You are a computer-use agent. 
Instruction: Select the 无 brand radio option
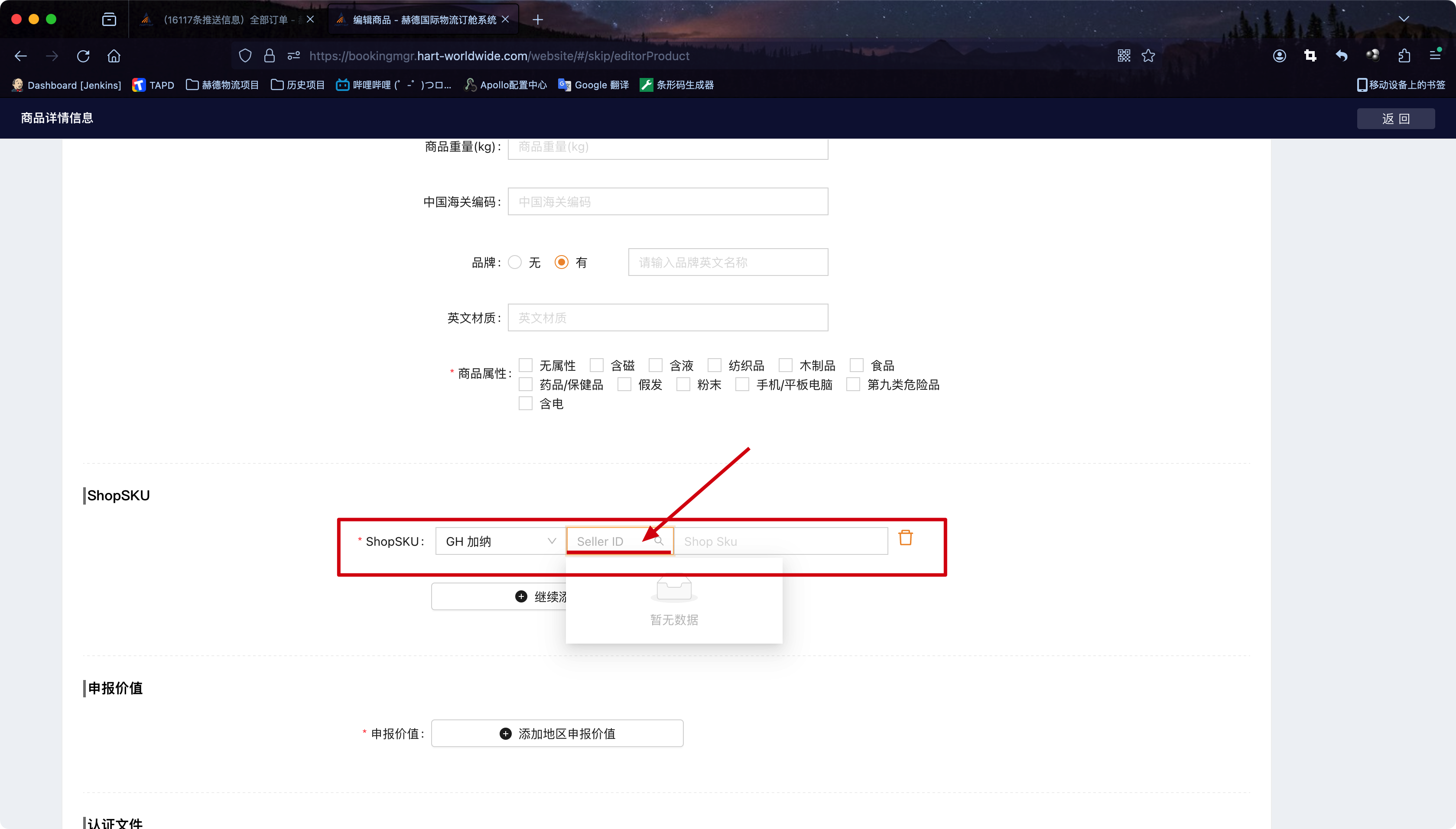point(515,262)
